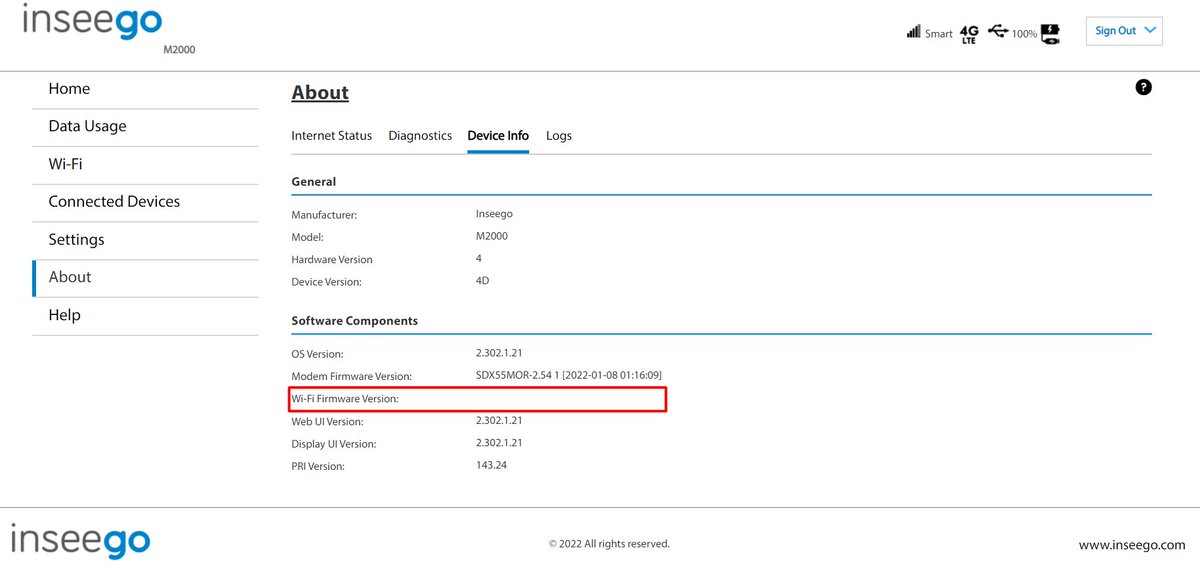Click PRI Version value 143.24

coord(491,465)
